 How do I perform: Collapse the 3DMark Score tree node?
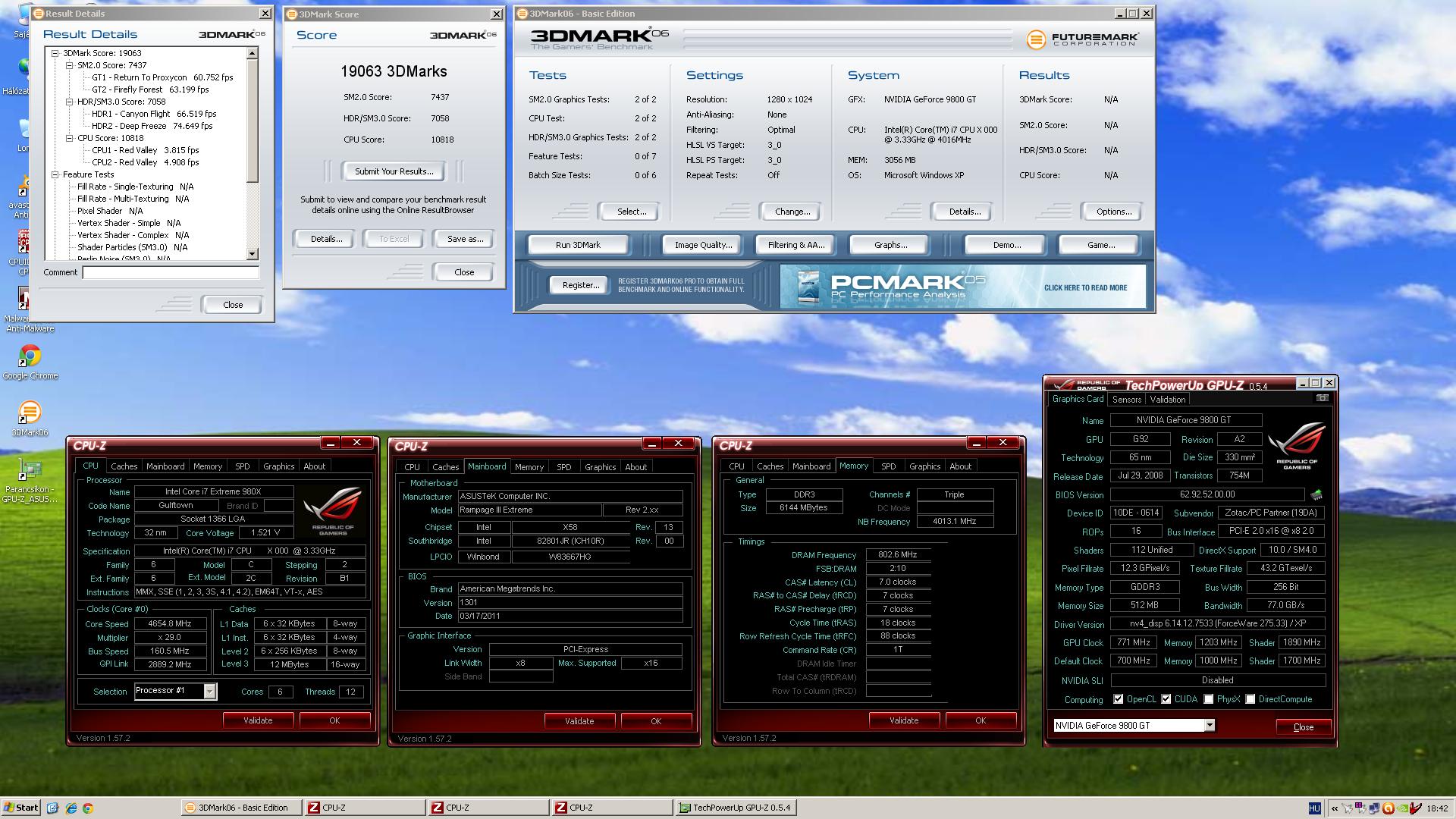tap(55, 53)
